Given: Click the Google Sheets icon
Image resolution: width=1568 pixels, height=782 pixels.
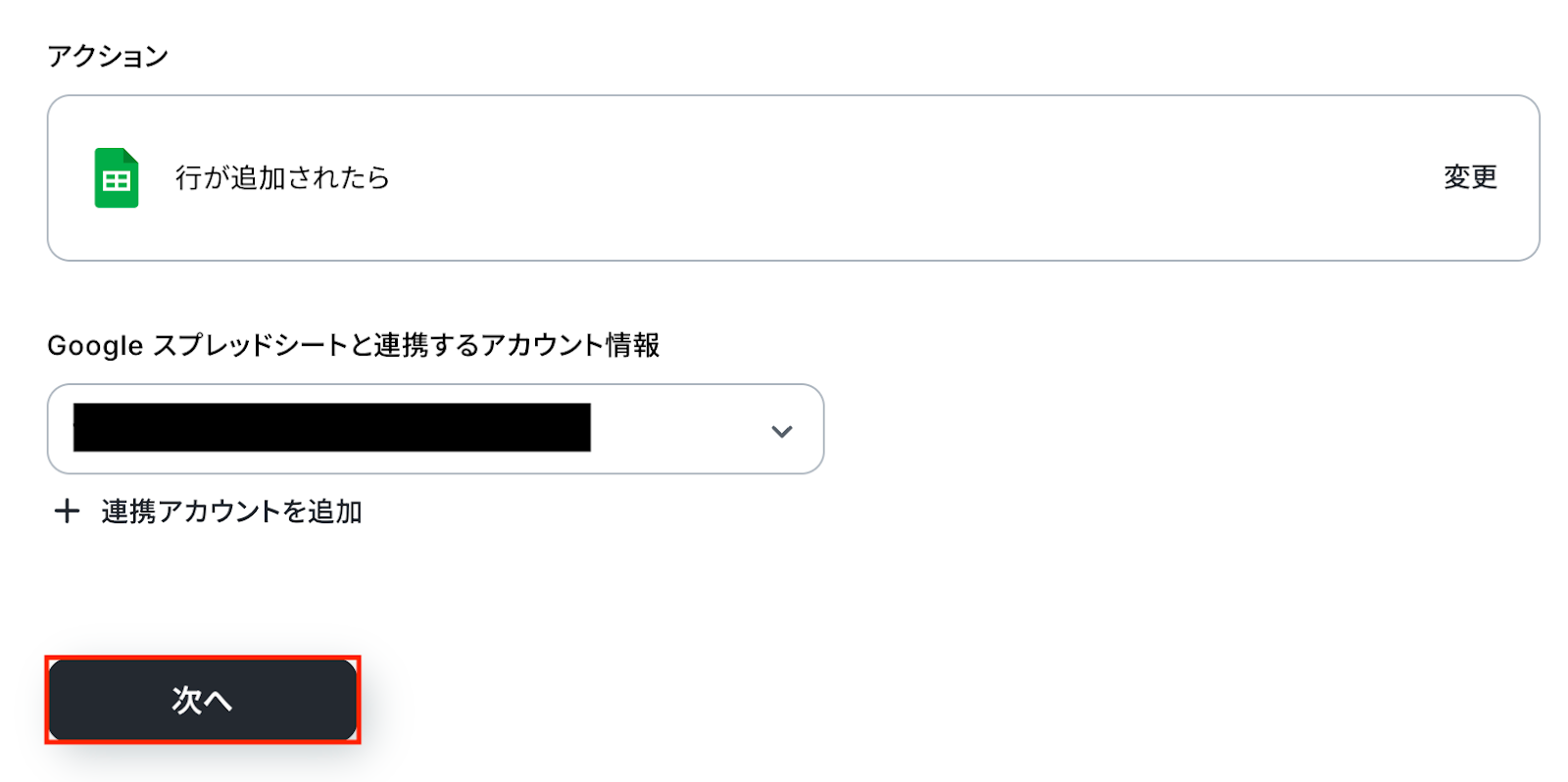Looking at the screenshot, I should pos(116,177).
